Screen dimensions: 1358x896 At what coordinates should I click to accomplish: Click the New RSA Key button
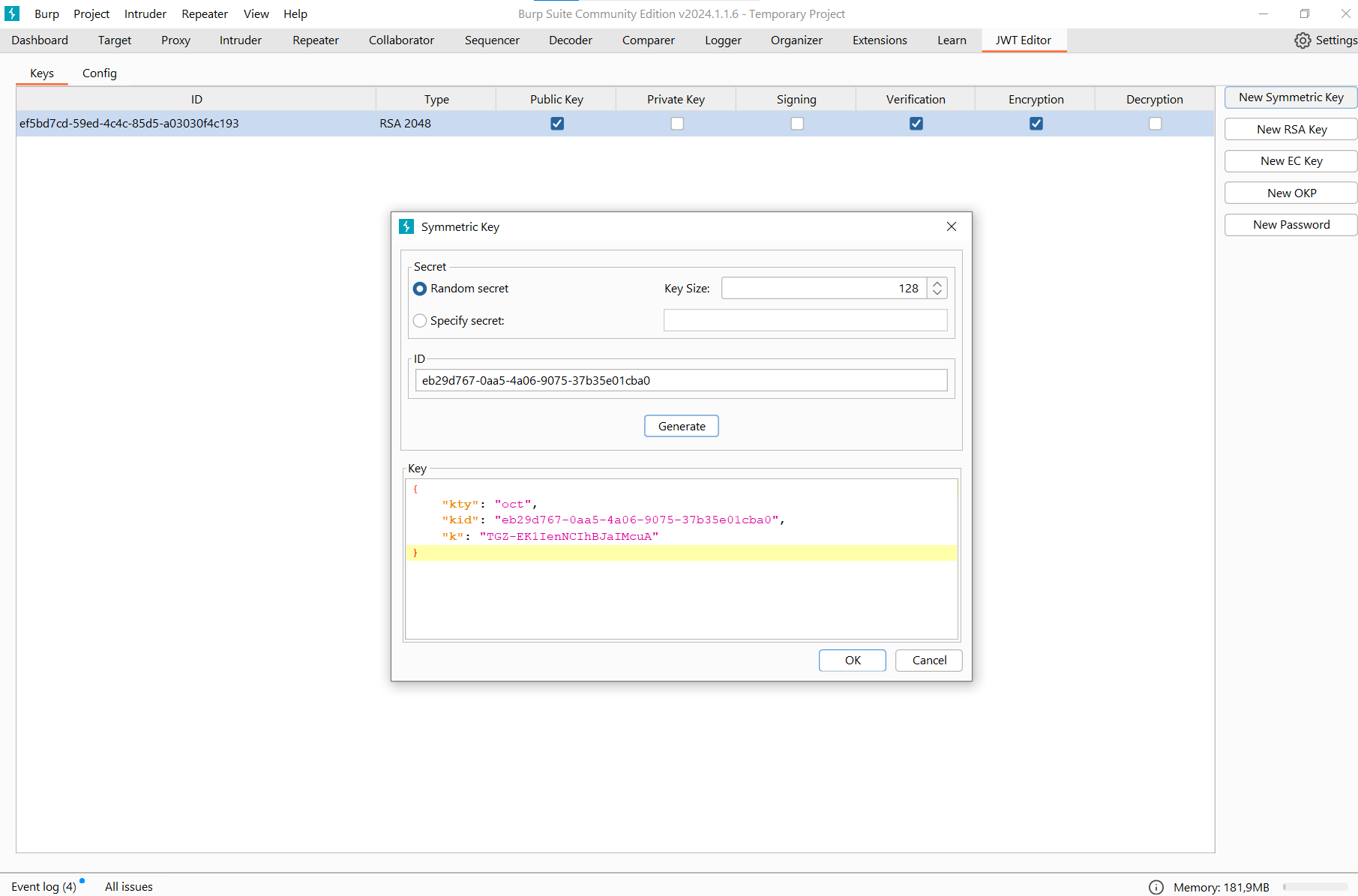click(1291, 130)
